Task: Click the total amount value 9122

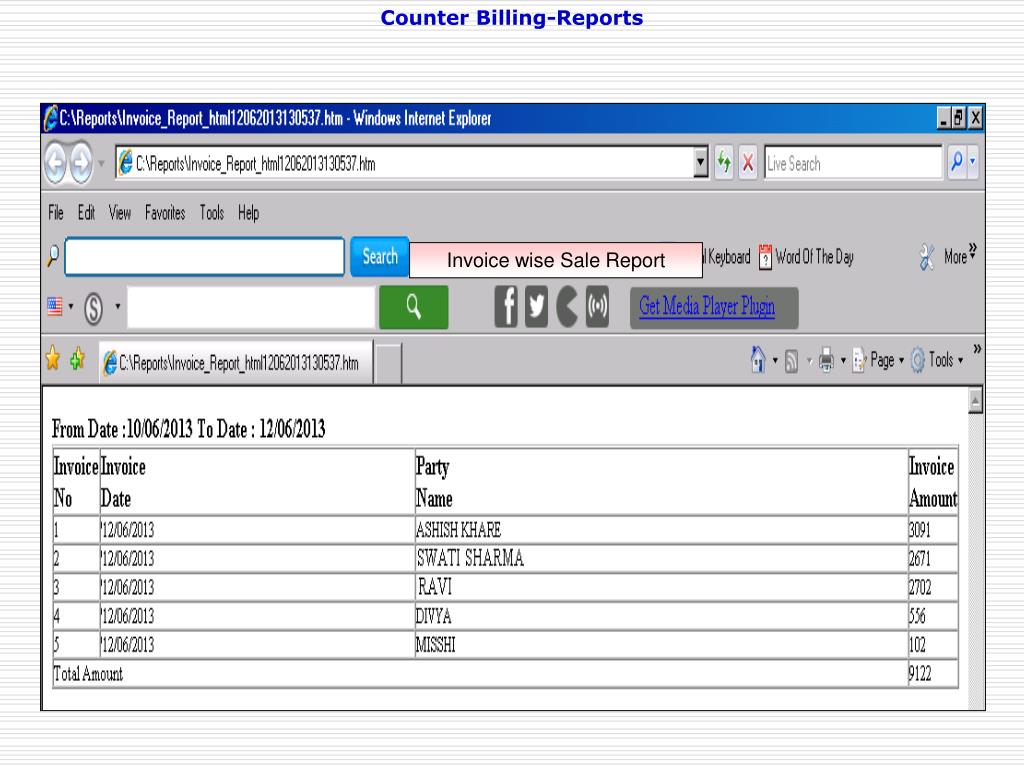Action: pyautogui.click(x=920, y=673)
